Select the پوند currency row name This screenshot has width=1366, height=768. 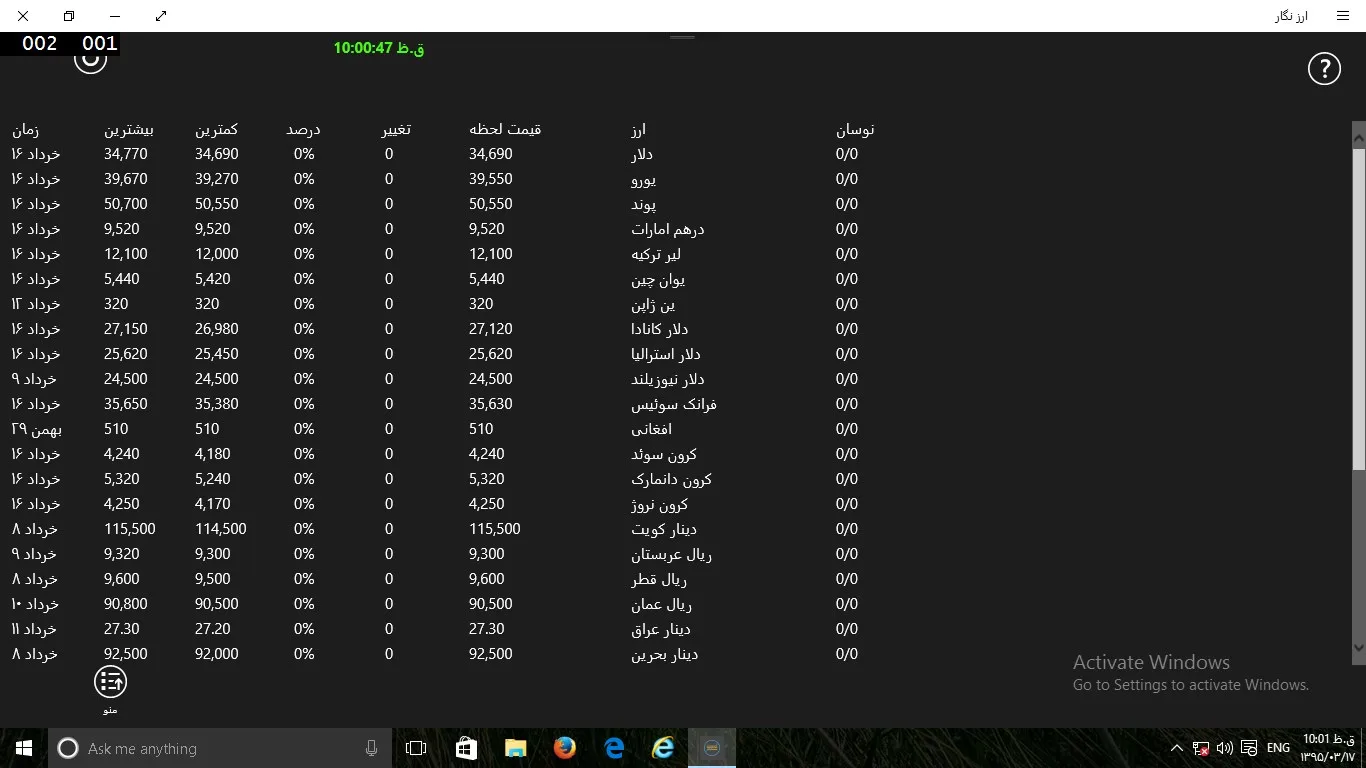(x=643, y=204)
